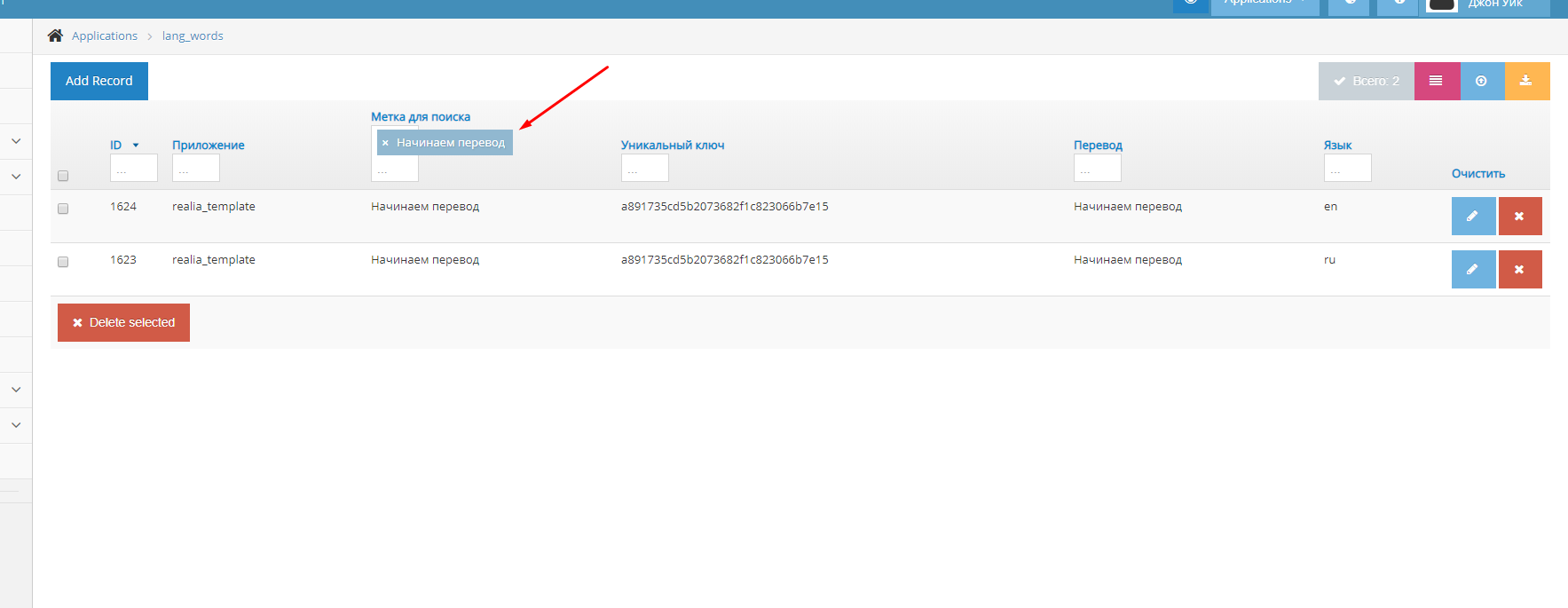Delete record 1623 with red X icon
The width and height of the screenshot is (1568, 608).
pyautogui.click(x=1519, y=270)
